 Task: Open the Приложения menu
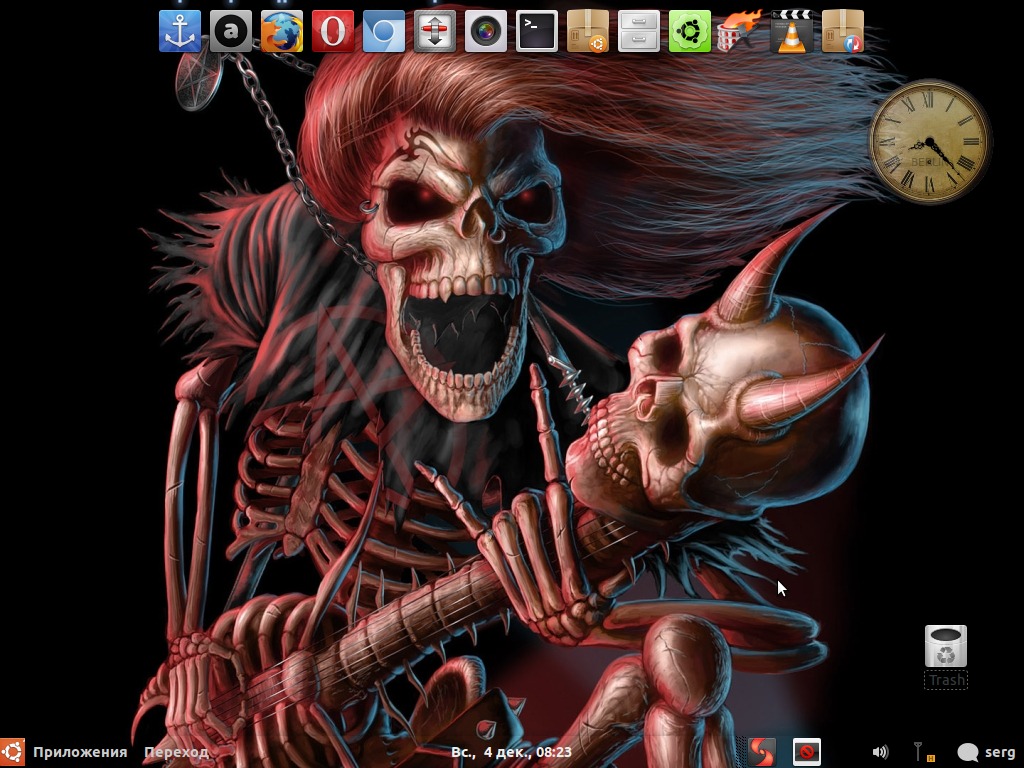pyautogui.click(x=80, y=752)
